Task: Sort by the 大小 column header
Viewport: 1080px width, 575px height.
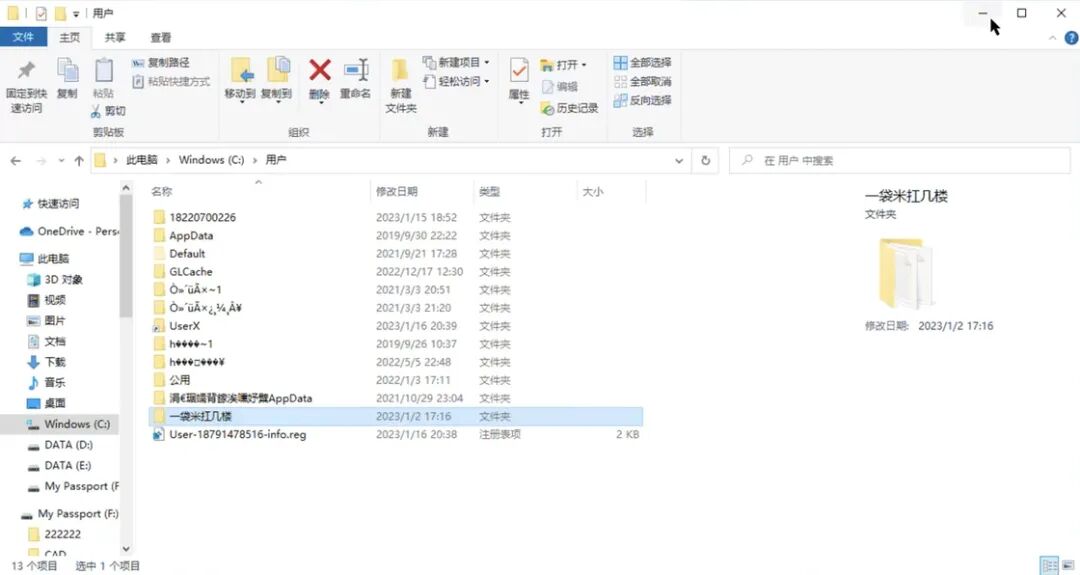Action: [x=592, y=191]
